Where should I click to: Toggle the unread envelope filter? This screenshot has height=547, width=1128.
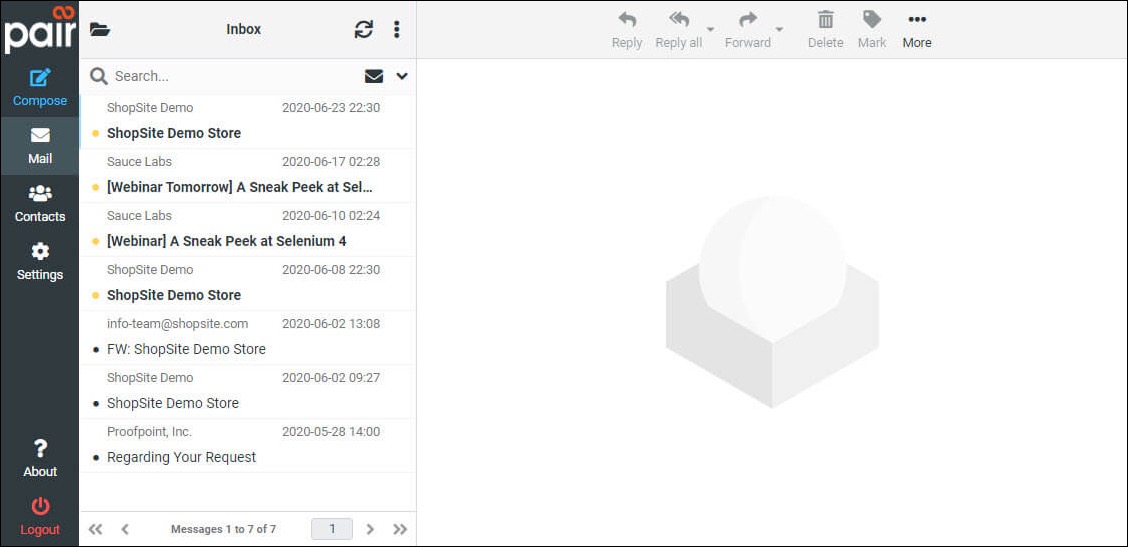point(374,76)
